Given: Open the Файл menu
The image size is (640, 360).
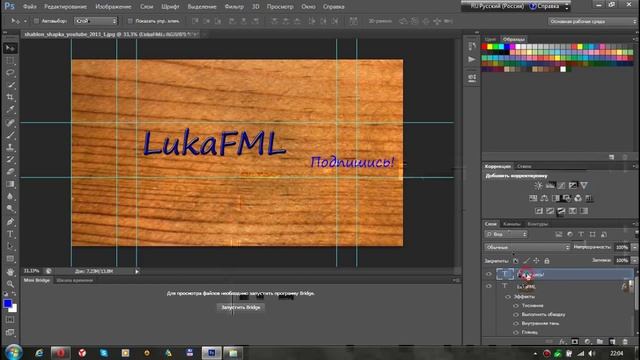Looking at the screenshot, I should 30,7.
